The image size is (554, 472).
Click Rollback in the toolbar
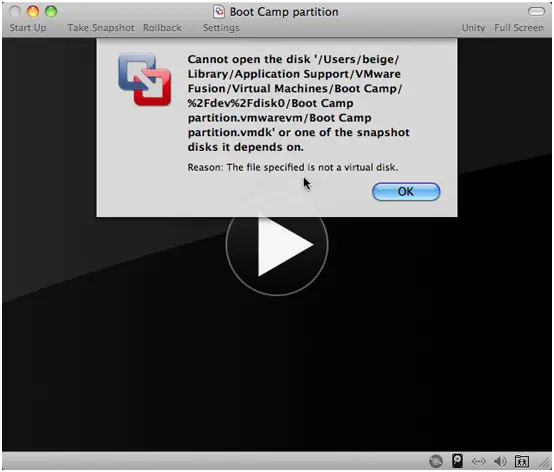[162, 28]
